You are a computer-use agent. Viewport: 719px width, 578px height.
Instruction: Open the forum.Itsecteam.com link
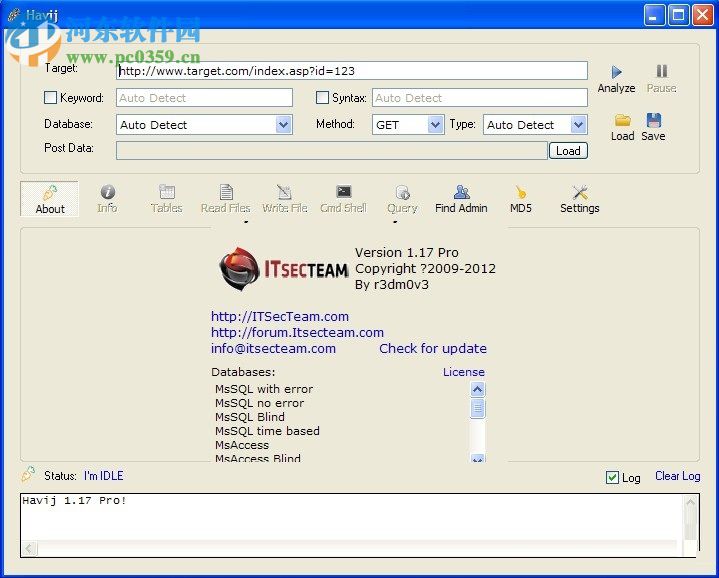click(297, 332)
